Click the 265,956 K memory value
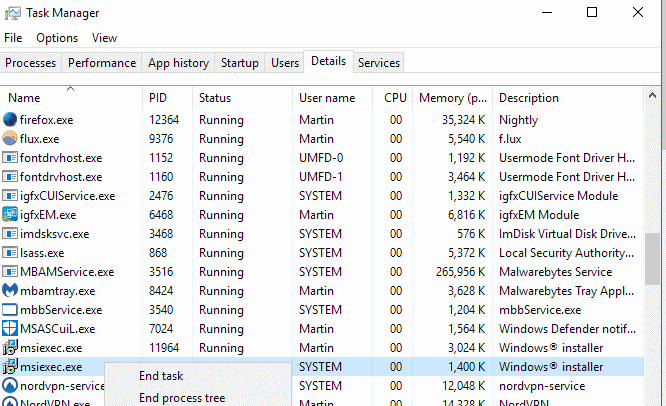The width and height of the screenshot is (666, 406). [x=460, y=272]
